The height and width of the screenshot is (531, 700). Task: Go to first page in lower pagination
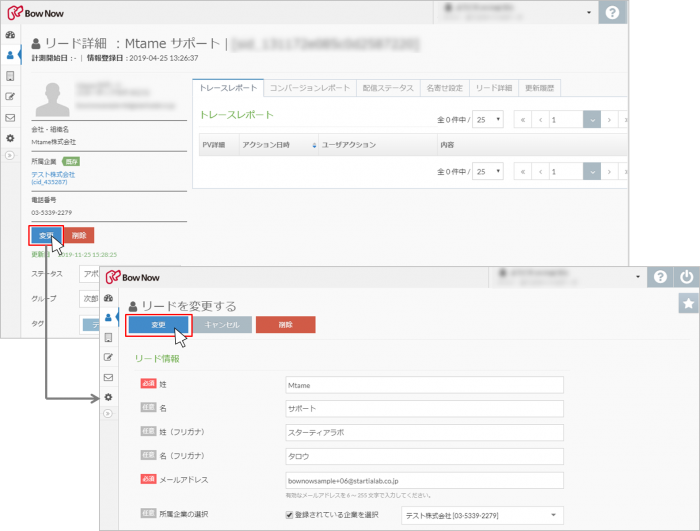pyautogui.click(x=523, y=171)
